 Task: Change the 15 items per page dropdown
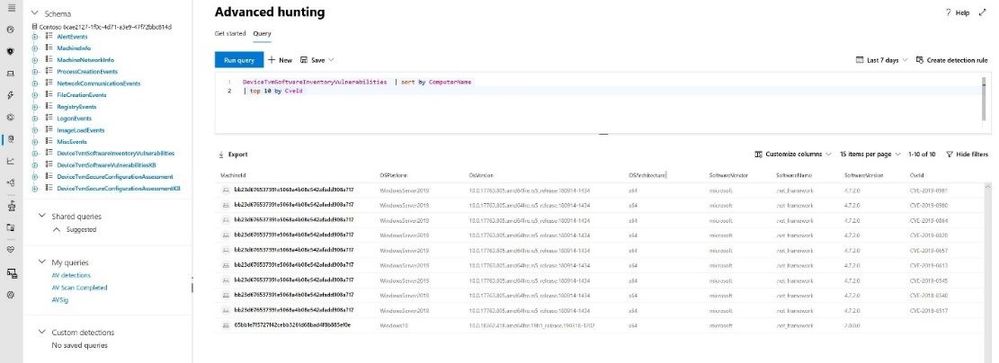pos(870,154)
